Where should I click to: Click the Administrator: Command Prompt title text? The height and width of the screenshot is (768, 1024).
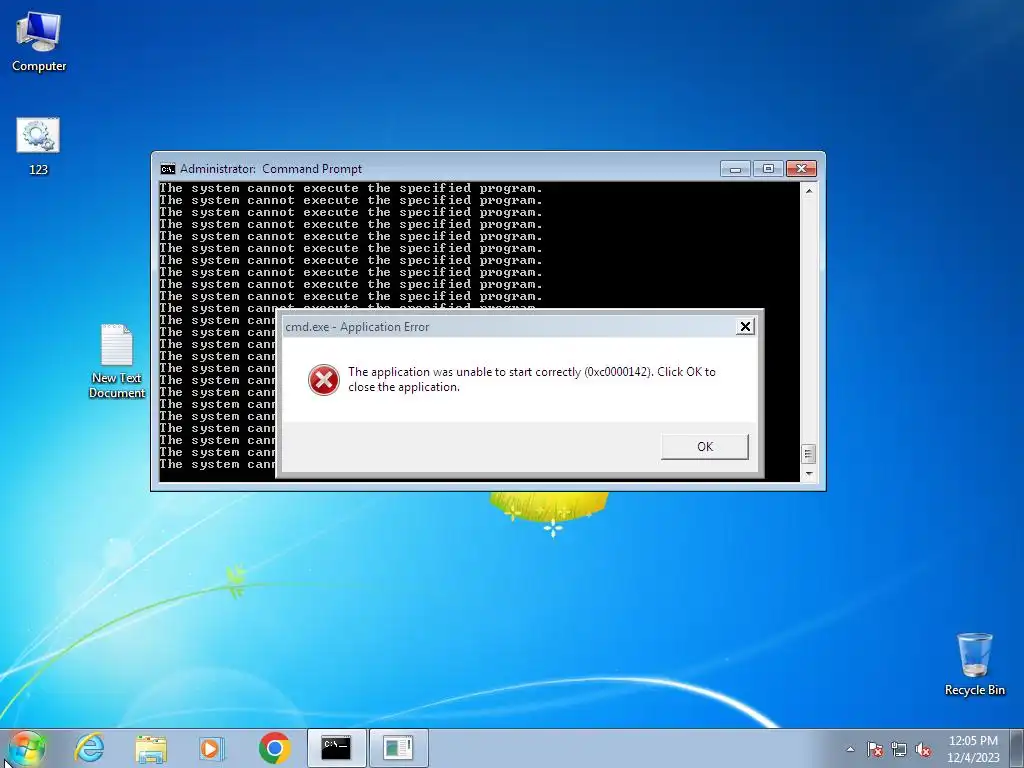(x=271, y=169)
